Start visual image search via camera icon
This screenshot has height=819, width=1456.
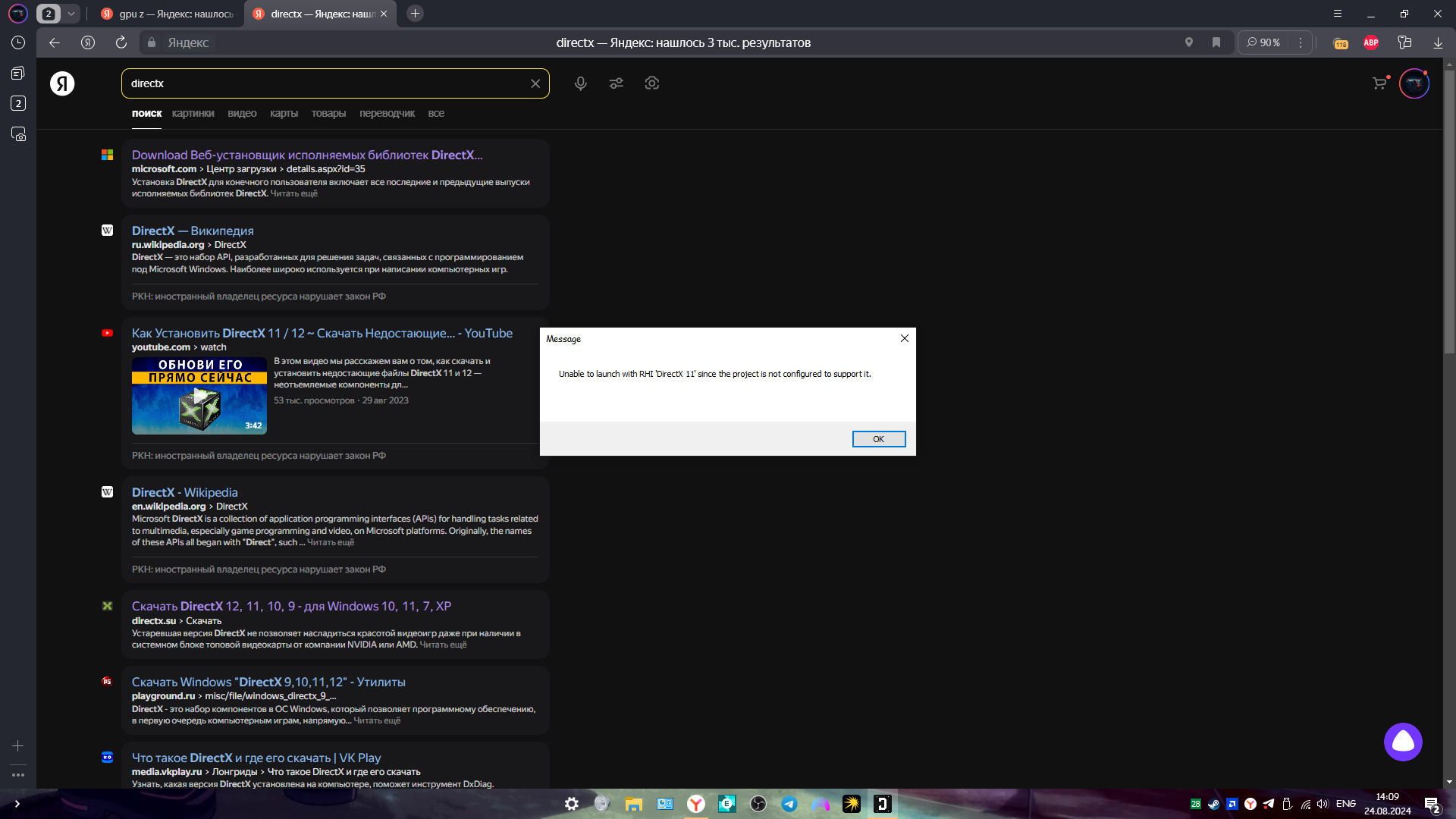tap(652, 83)
